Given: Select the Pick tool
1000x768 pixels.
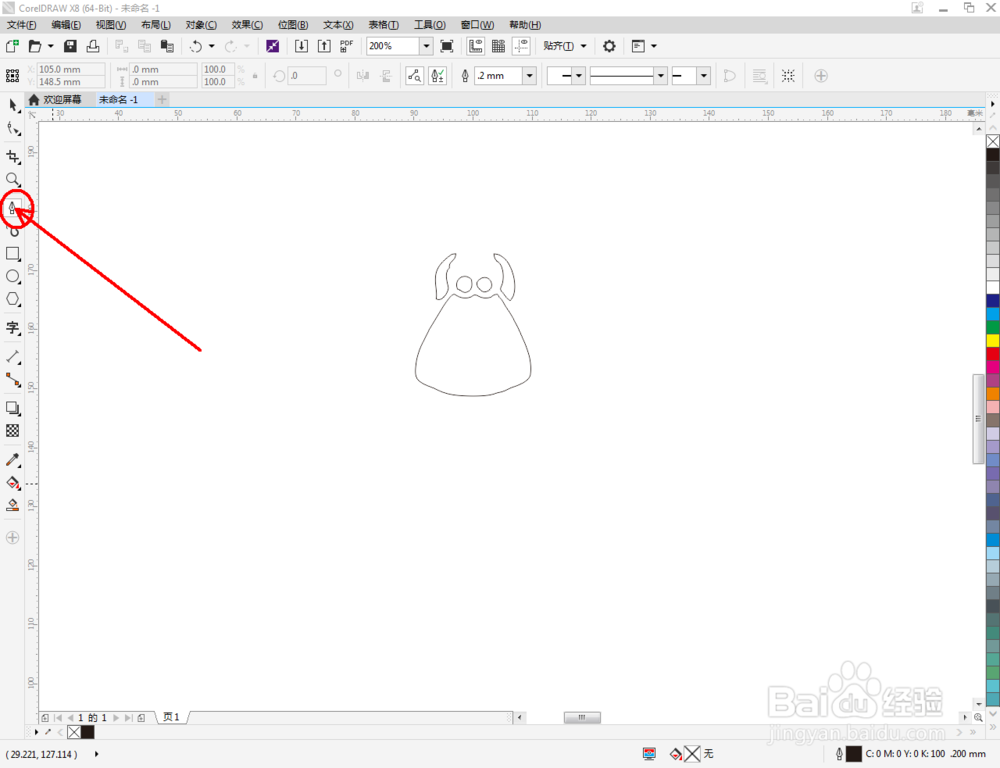Looking at the screenshot, I should click(x=13, y=105).
